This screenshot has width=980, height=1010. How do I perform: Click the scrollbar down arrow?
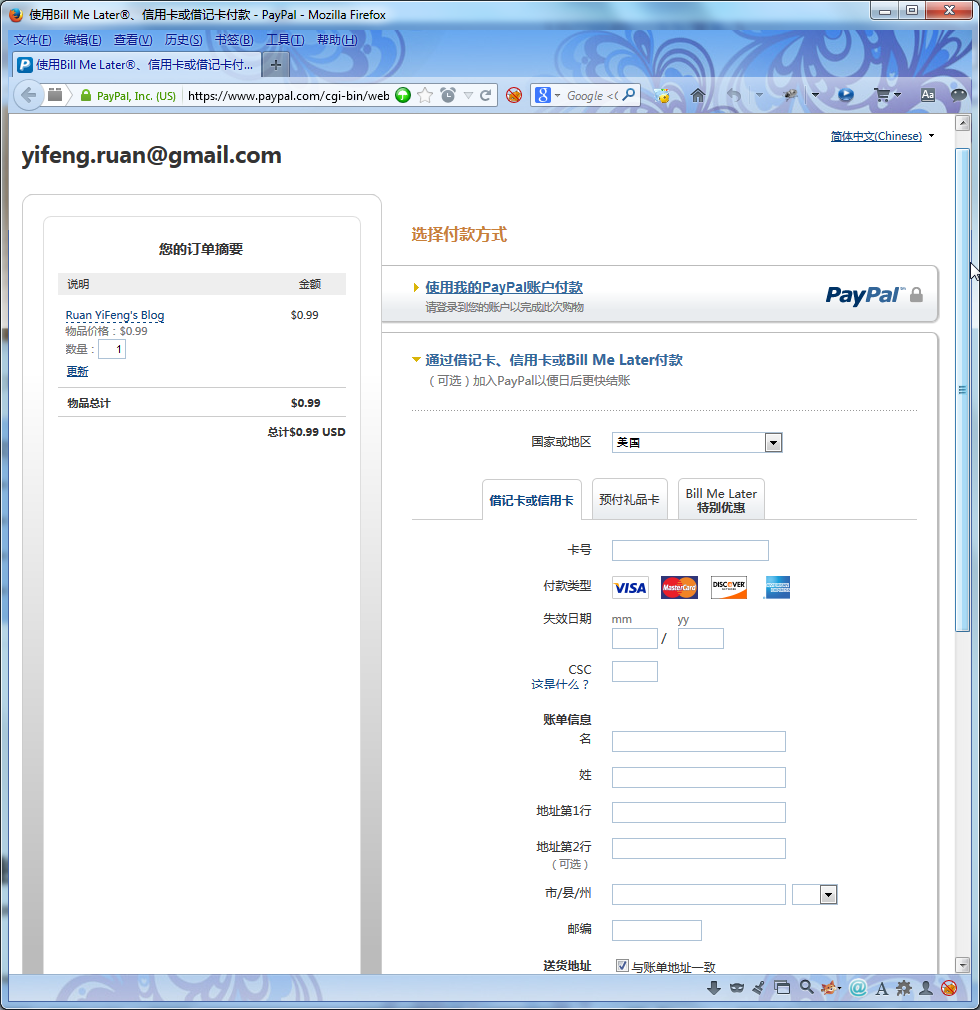click(x=963, y=965)
